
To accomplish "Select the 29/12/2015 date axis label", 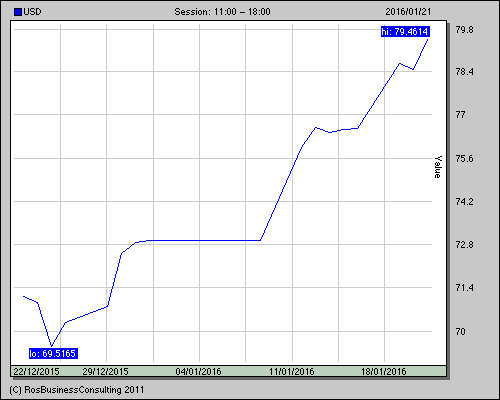I will click(x=105, y=371).
